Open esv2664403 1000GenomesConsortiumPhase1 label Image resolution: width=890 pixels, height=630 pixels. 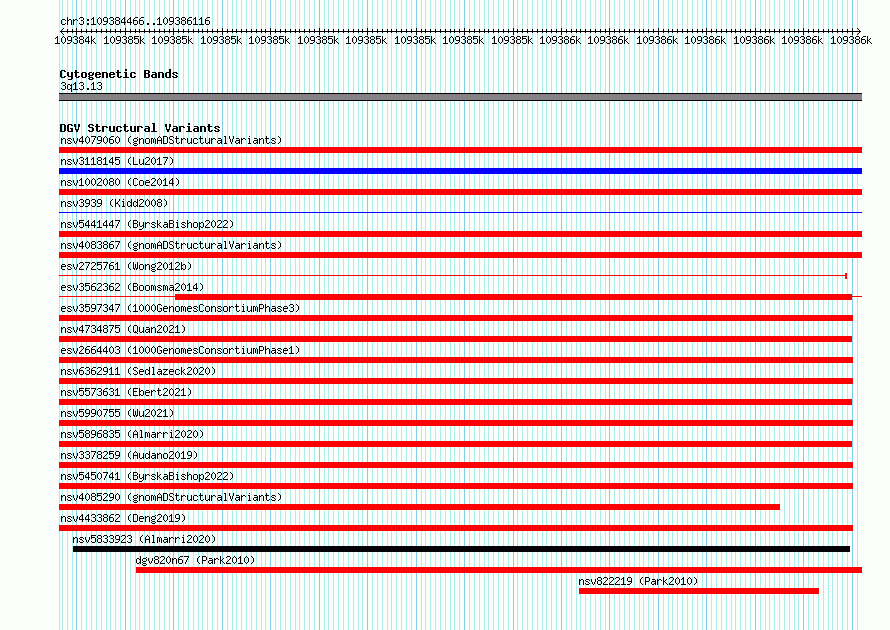(180, 350)
